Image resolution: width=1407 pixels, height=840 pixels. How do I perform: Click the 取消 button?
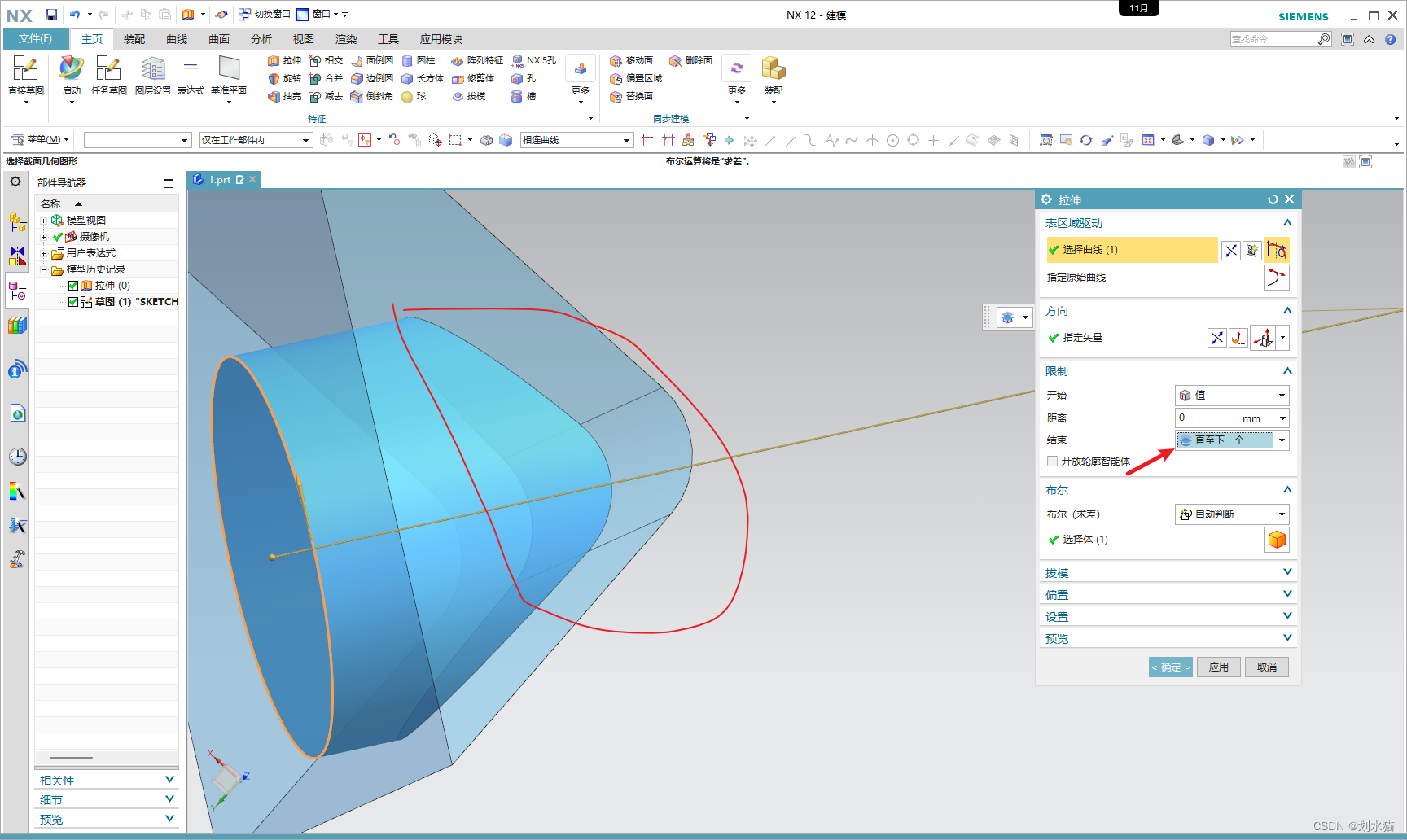pos(1267,667)
